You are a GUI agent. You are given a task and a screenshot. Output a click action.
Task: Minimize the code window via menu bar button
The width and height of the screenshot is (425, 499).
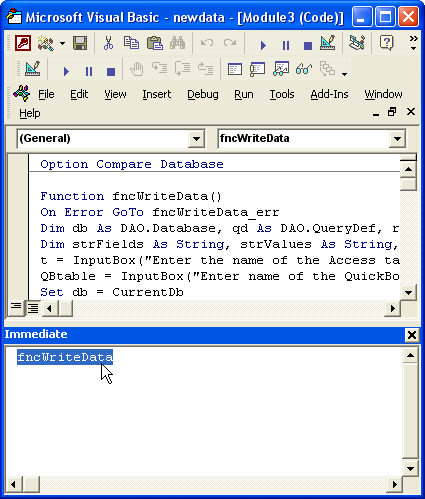tap(376, 113)
